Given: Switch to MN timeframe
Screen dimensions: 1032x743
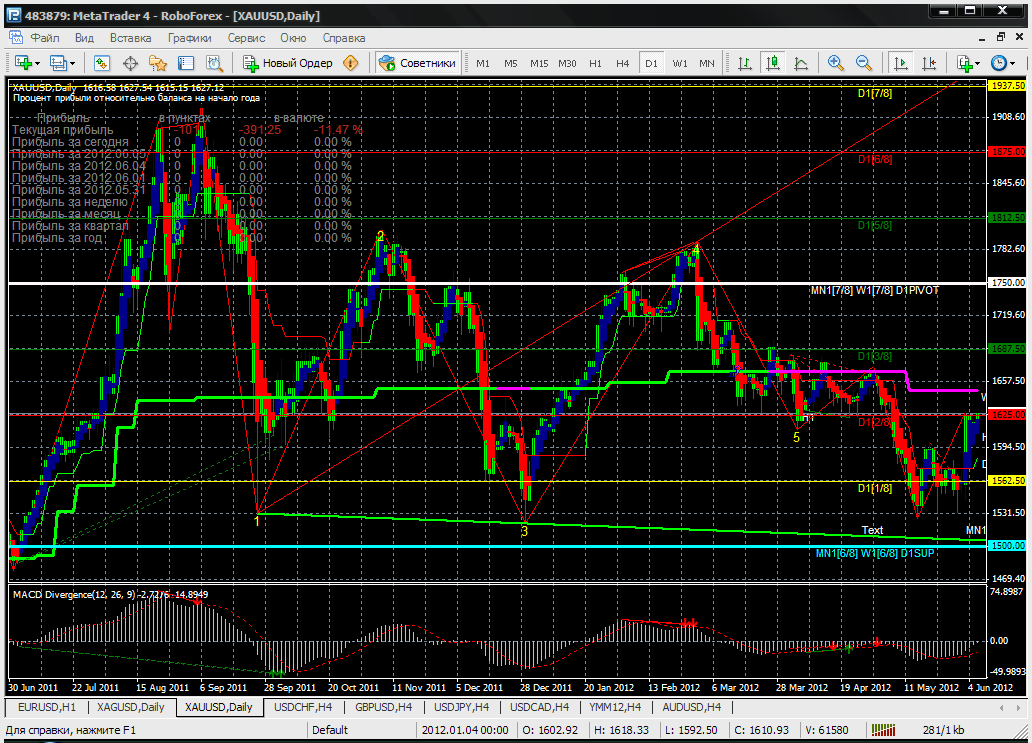Looking at the screenshot, I should coord(707,63).
